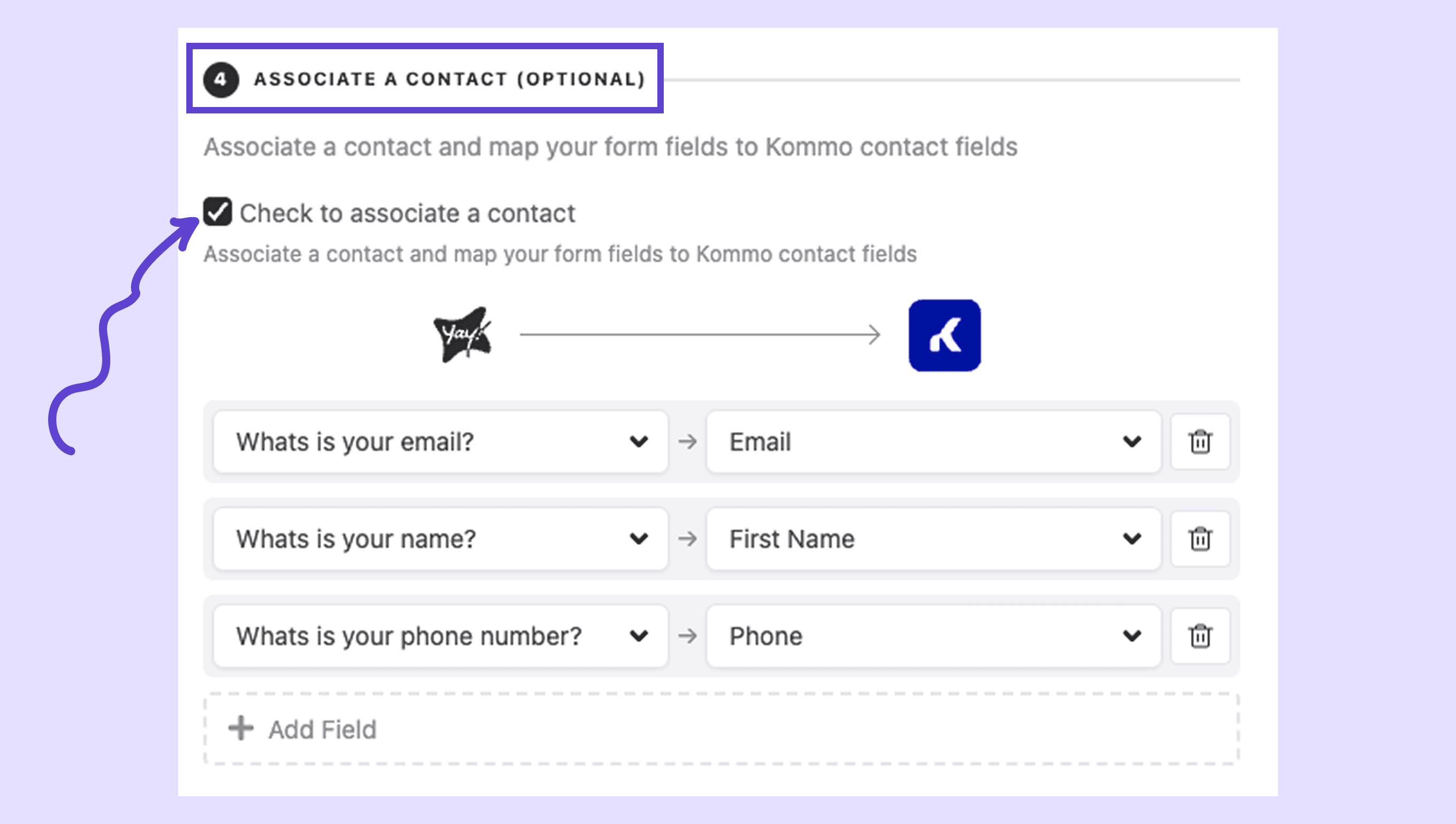Open the 'Whats is your name?' dropdown
This screenshot has height=824, width=1456.
441,539
